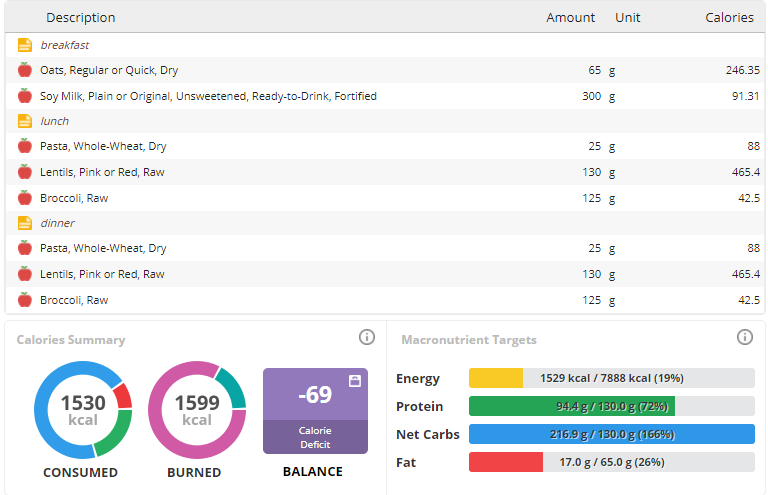
Task: Sort diary by the Calories column header
Action: click(729, 18)
